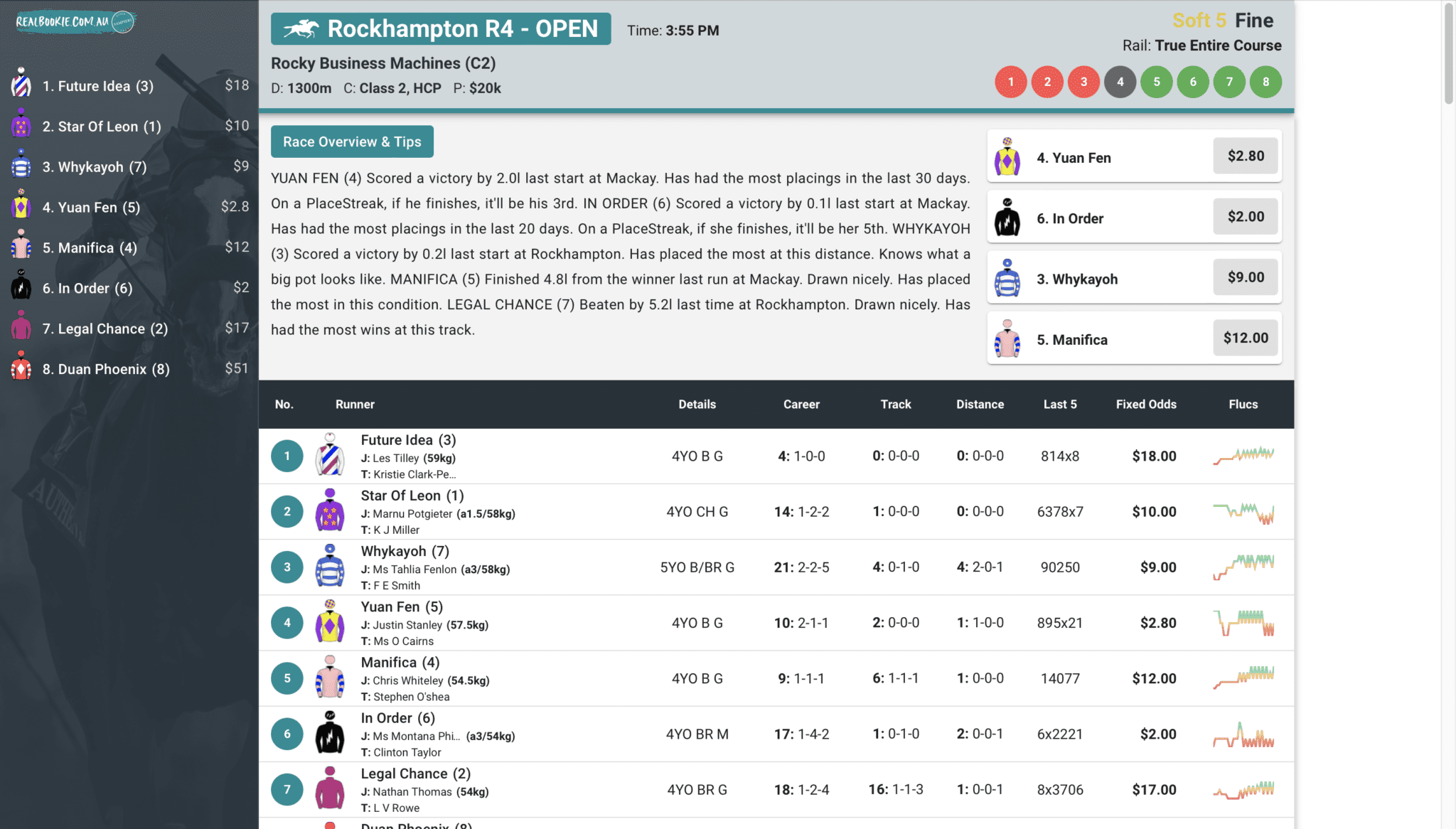Click Future Idea's jockey silks in the sidebar

pyautogui.click(x=21, y=83)
